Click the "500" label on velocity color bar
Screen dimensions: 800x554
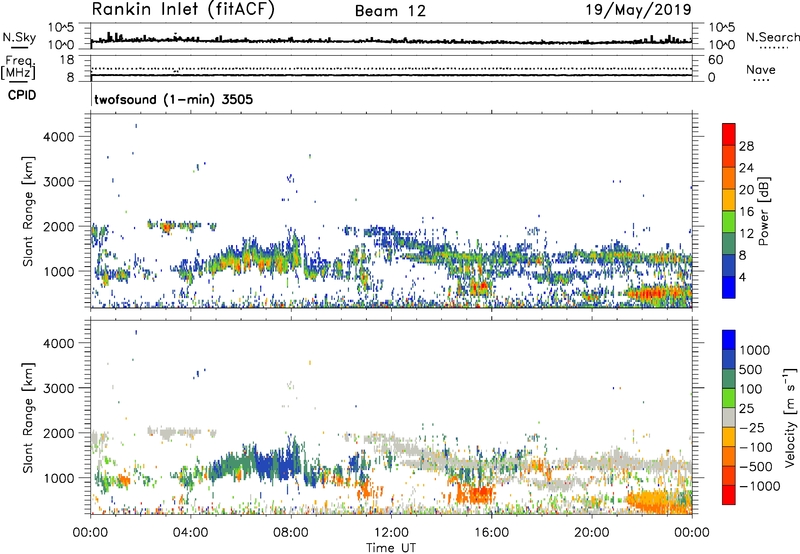tap(753, 369)
